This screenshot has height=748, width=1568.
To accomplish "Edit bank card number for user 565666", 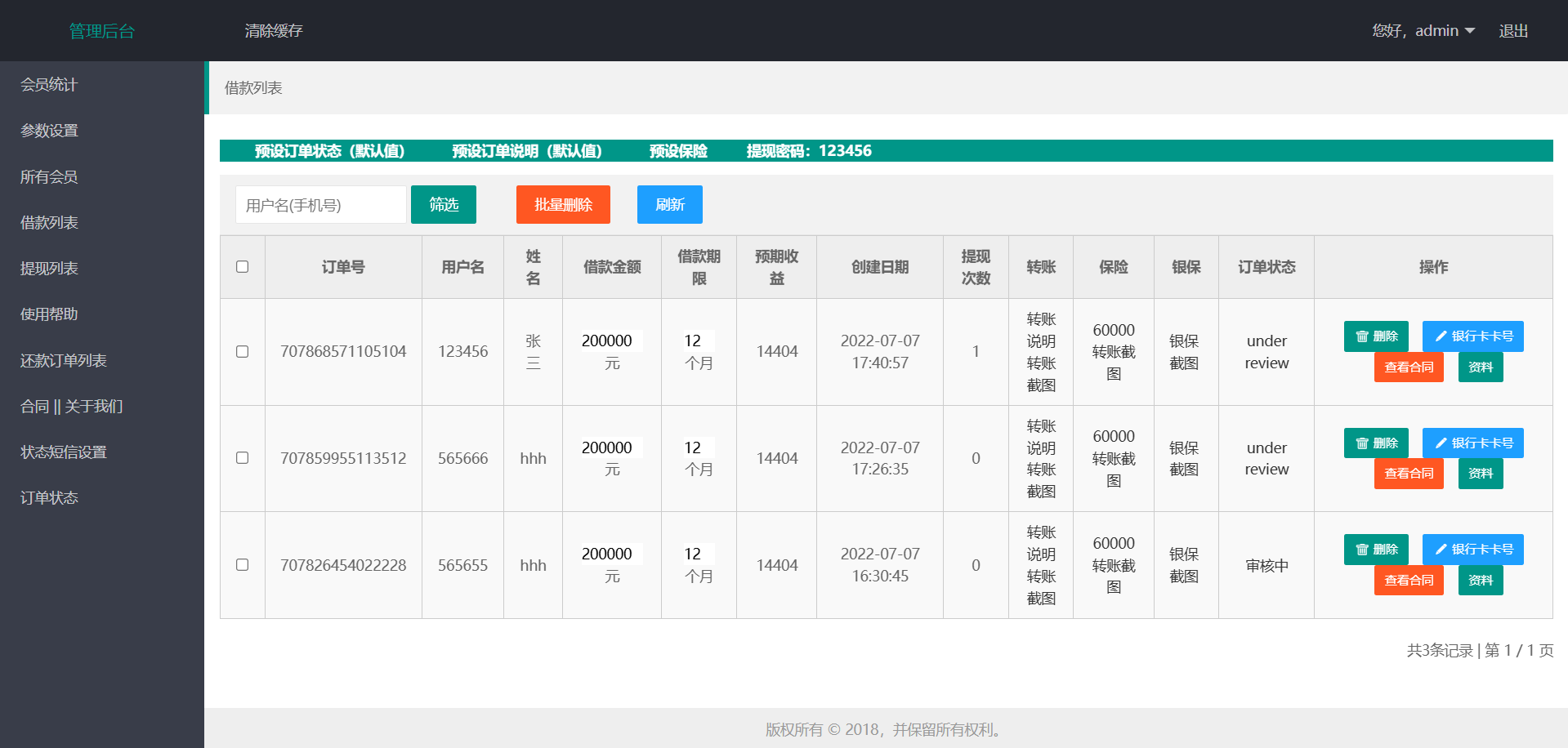I will (1472, 443).
